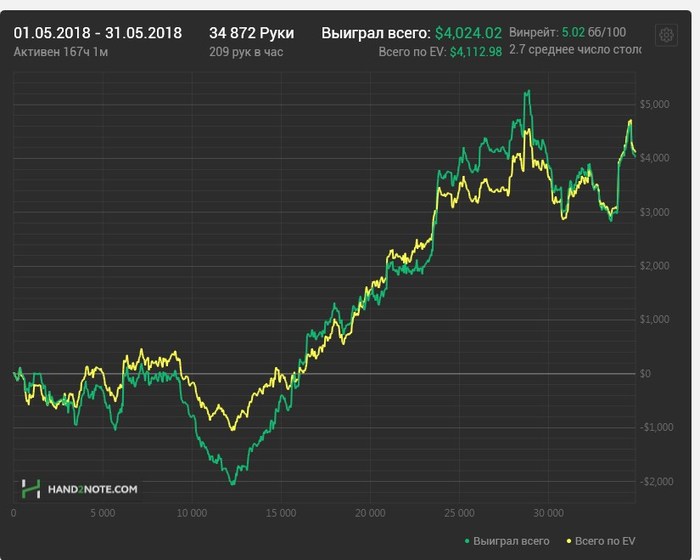The width and height of the screenshot is (700, 560).
Task: Click the '20 000' x-axis label
Action: point(370,513)
